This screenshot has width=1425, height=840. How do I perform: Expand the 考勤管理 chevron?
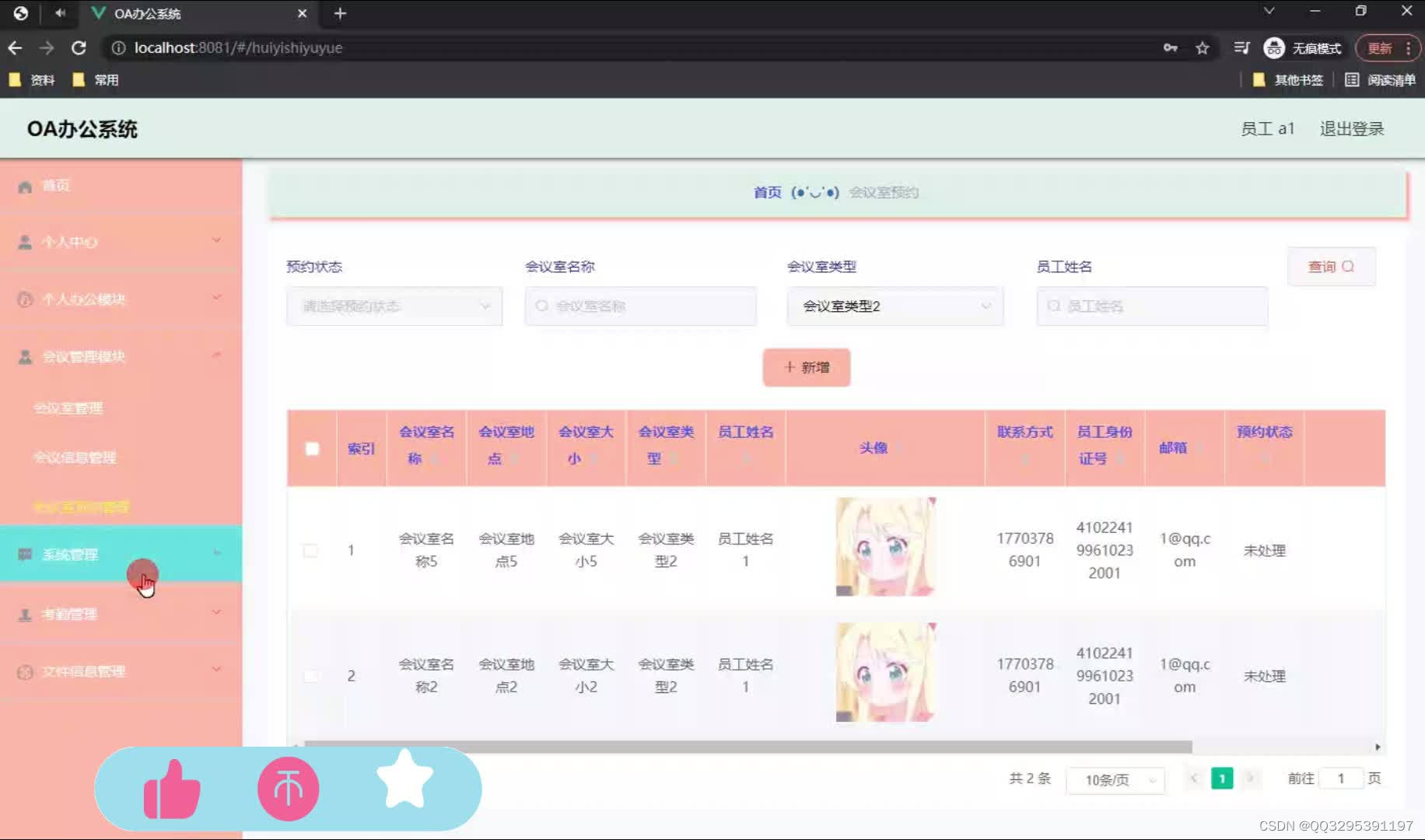coord(217,612)
